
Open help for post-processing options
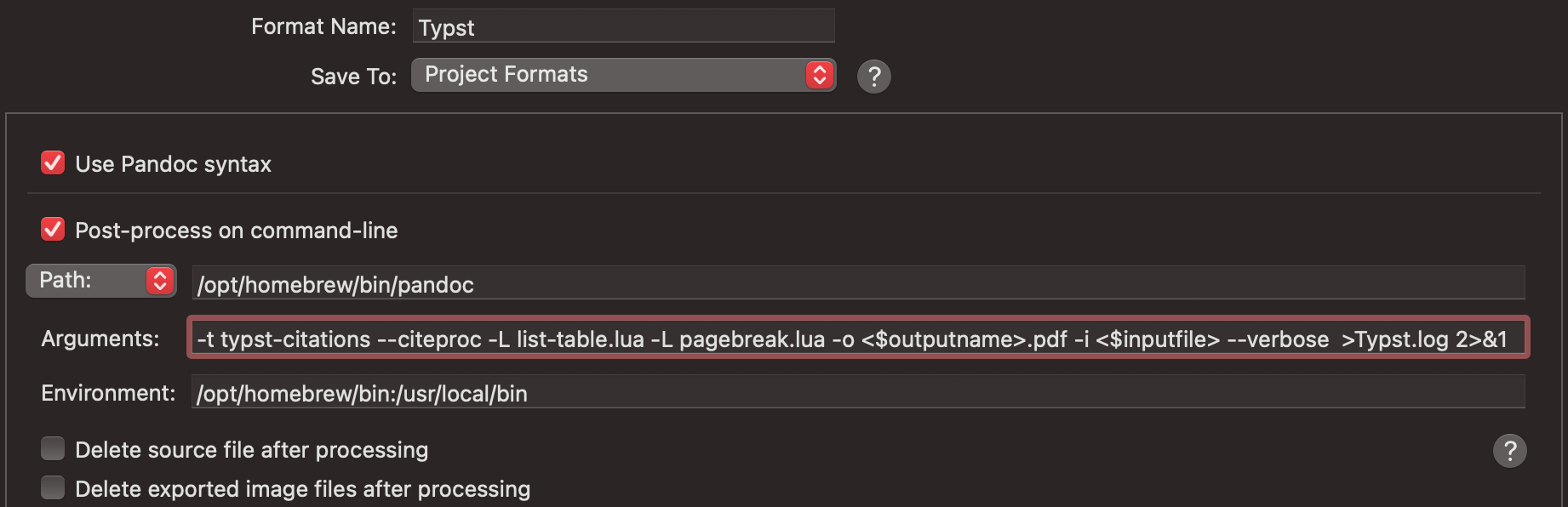click(1509, 451)
